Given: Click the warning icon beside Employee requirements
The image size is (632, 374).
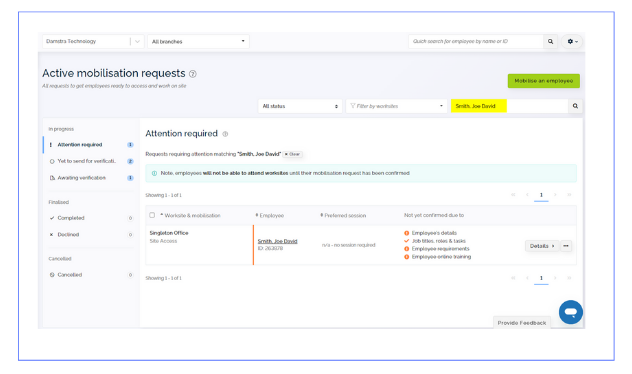Looking at the screenshot, I should (406, 249).
